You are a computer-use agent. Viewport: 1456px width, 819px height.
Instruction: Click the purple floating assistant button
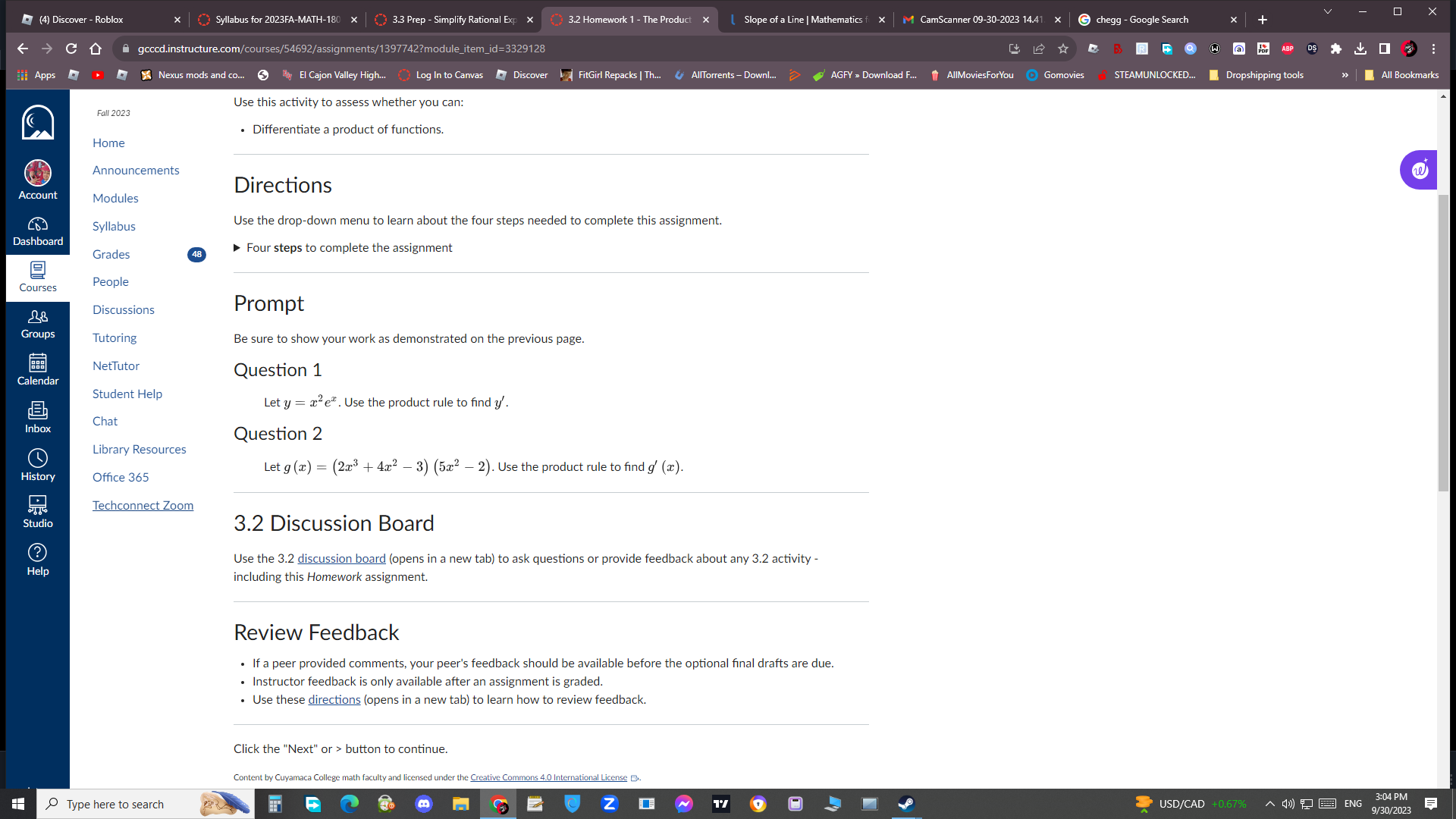click(1419, 170)
